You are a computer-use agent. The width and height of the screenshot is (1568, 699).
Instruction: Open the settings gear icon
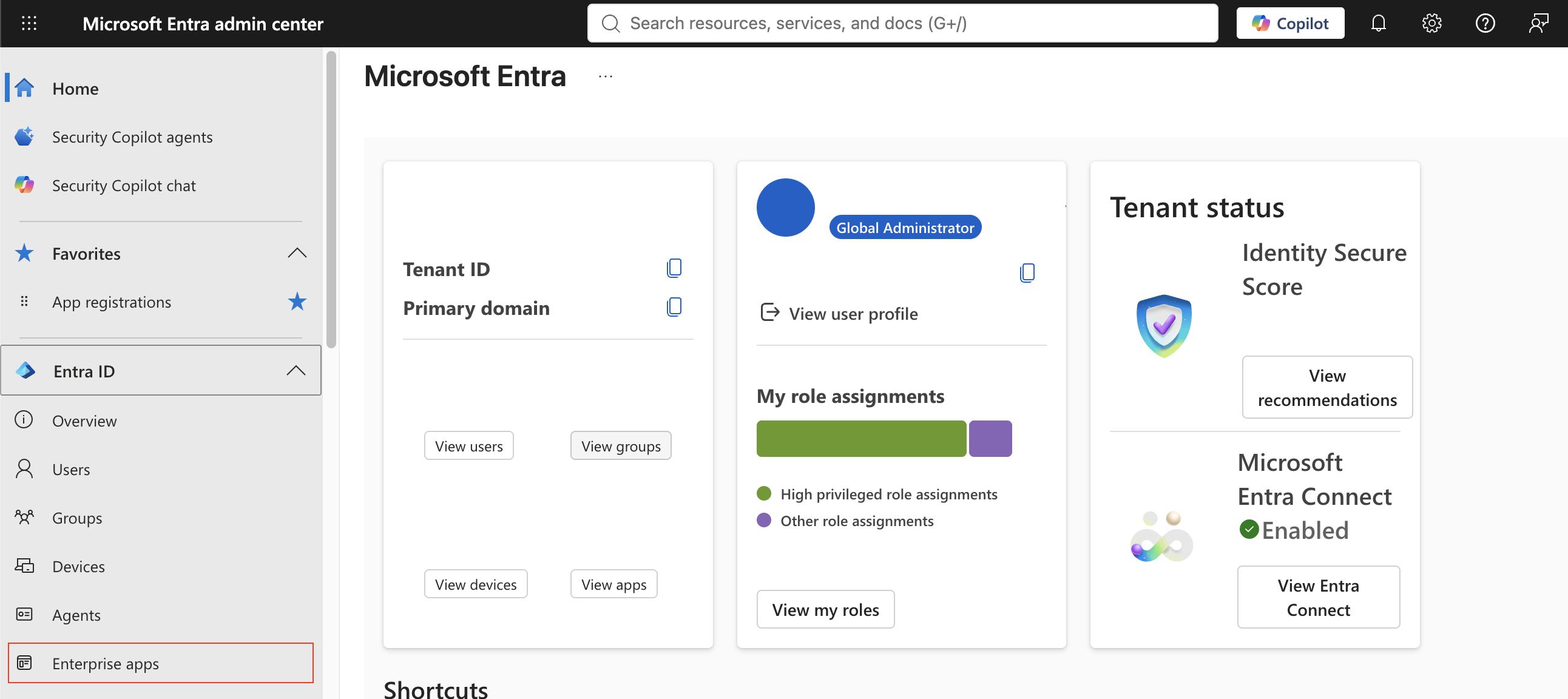coord(1431,23)
